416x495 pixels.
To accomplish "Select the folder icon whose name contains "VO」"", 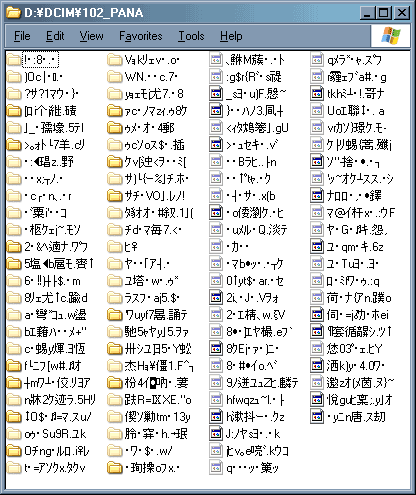I will tap(115, 196).
